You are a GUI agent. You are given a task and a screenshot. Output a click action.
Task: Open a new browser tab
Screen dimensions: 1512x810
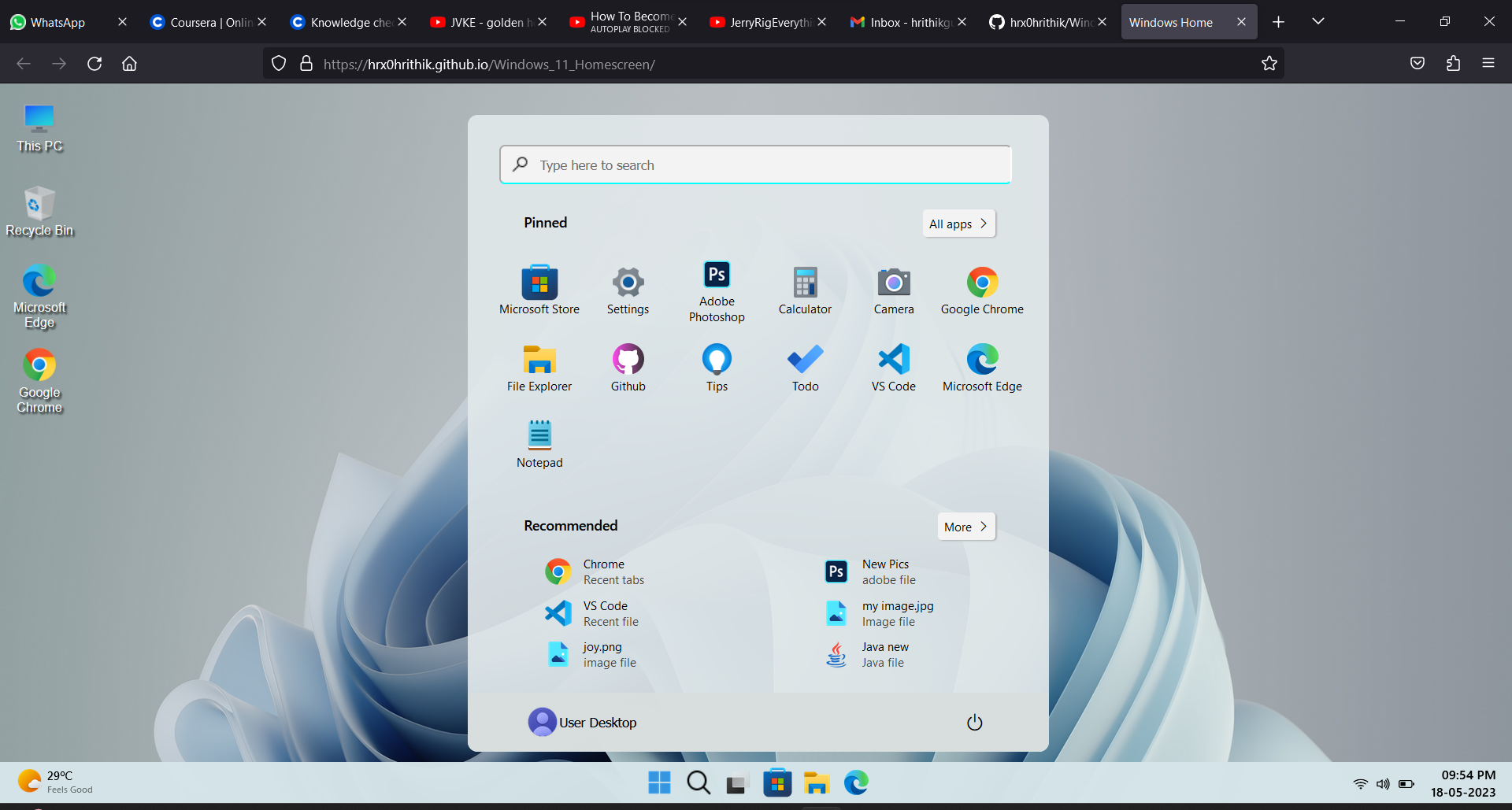[x=1278, y=22]
